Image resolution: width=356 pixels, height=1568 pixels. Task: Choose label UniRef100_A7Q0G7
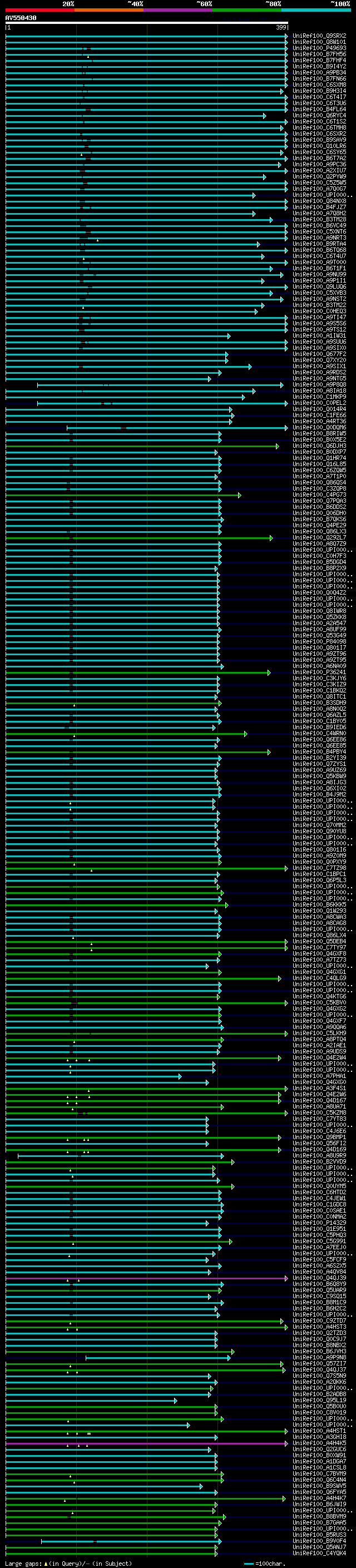pos(319,189)
